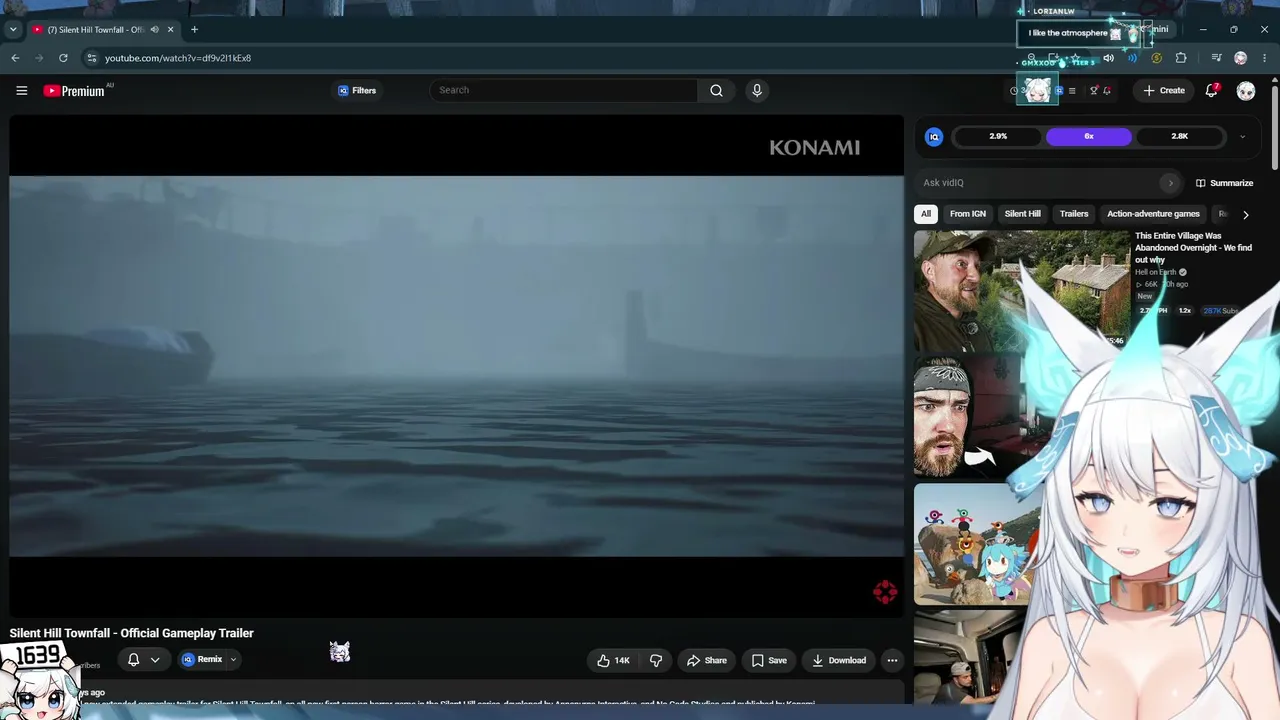The height and width of the screenshot is (720, 1280).
Task: Summarize the video with vidIQ
Action: click(1224, 183)
